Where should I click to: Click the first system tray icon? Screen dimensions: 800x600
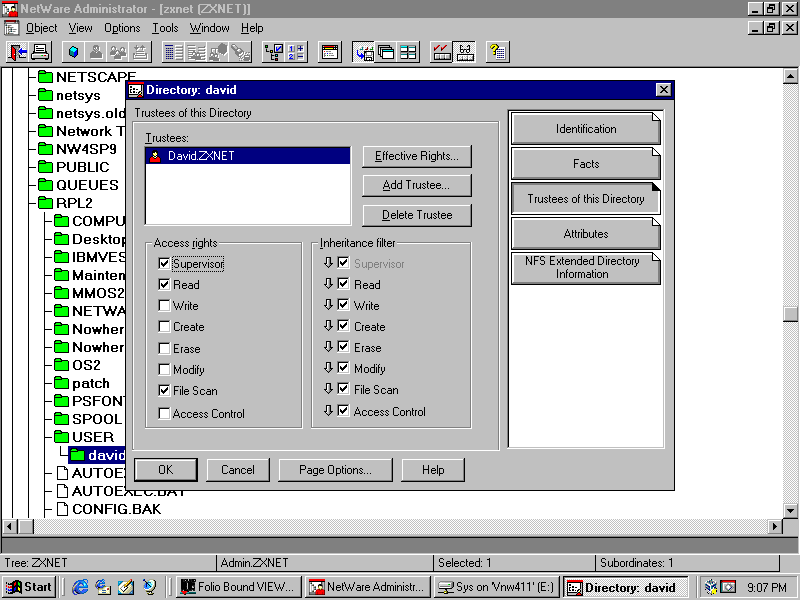(711, 587)
